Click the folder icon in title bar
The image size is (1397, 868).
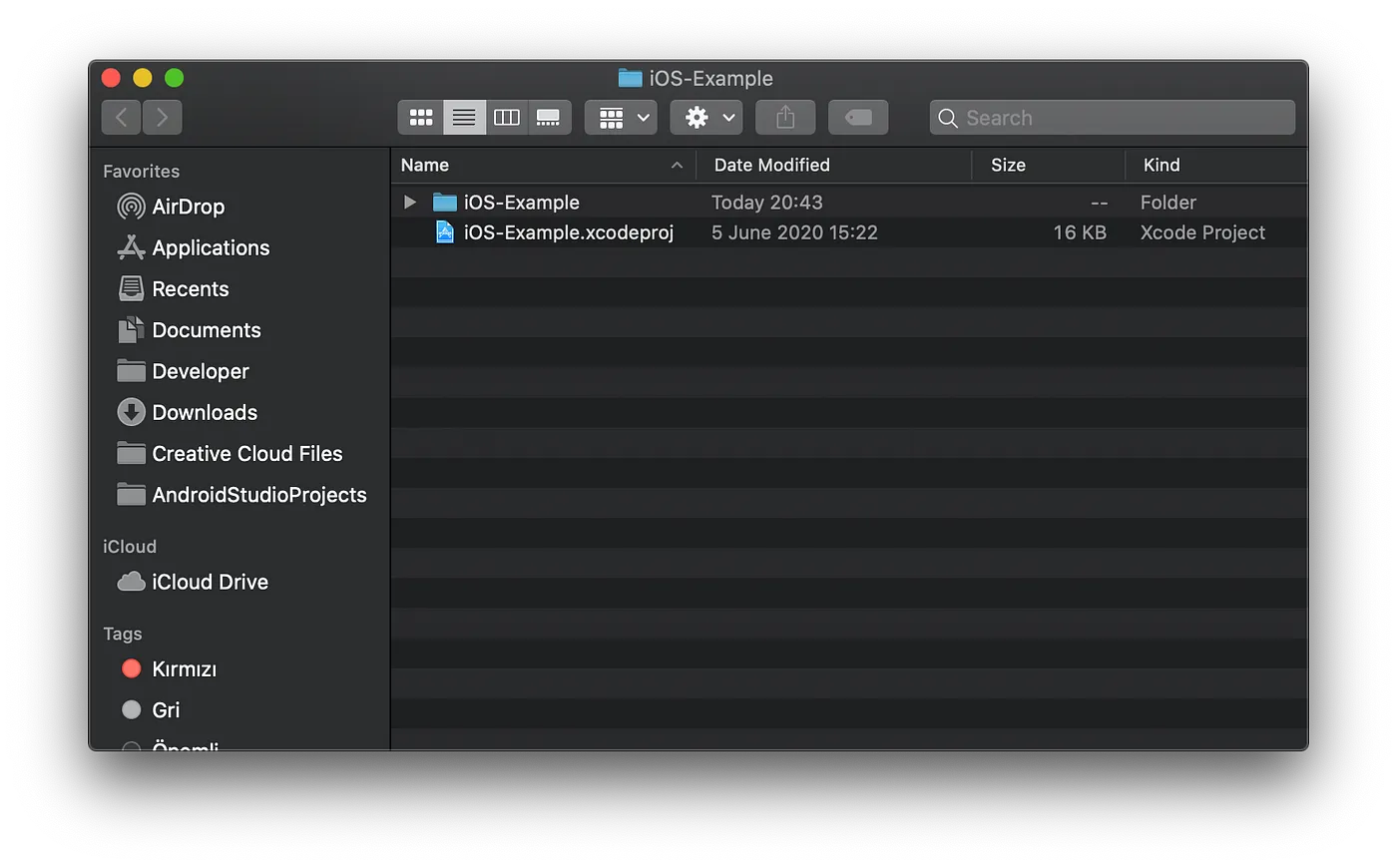click(x=630, y=78)
